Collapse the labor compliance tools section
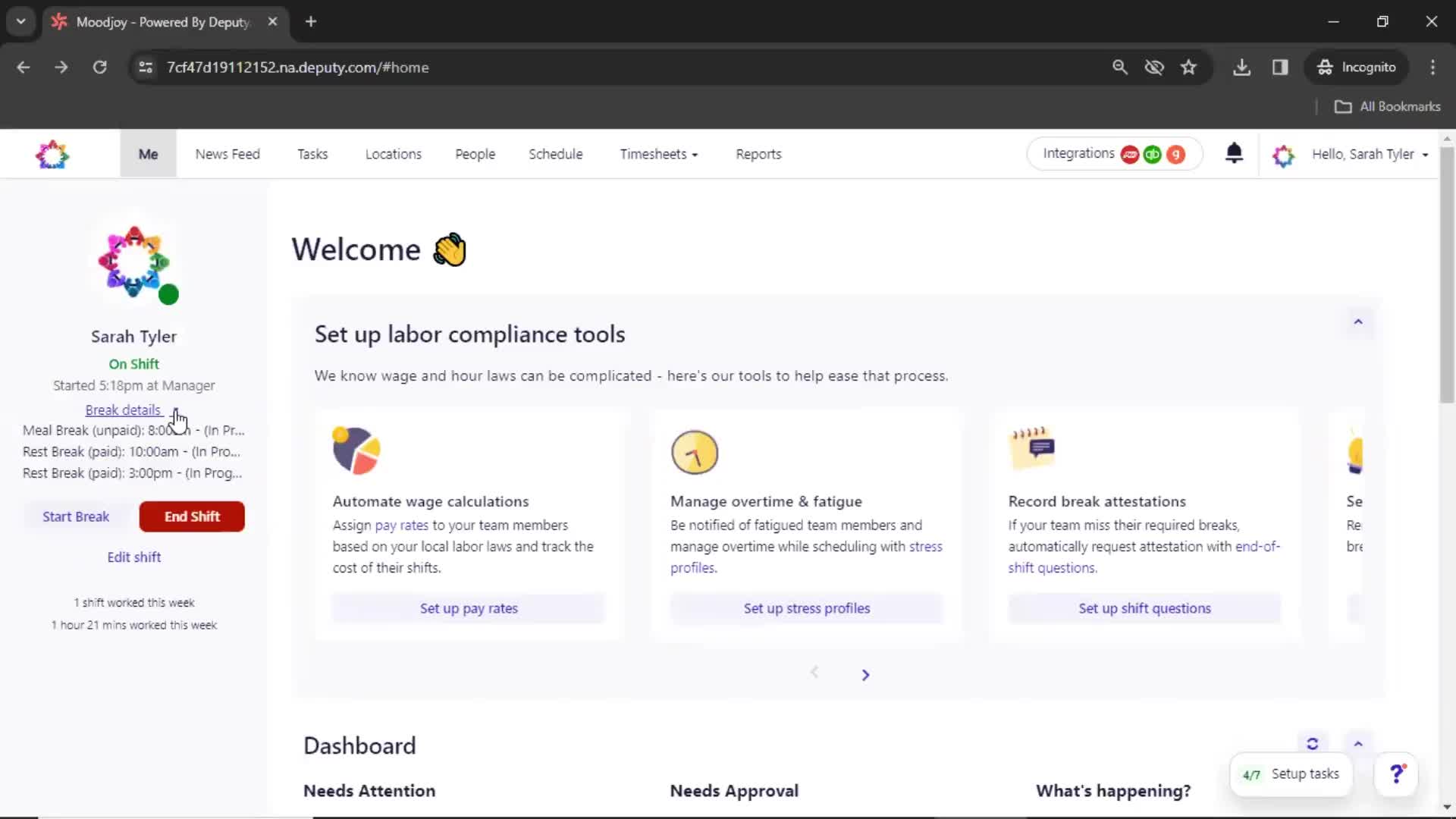1456x819 pixels. coord(1358,321)
